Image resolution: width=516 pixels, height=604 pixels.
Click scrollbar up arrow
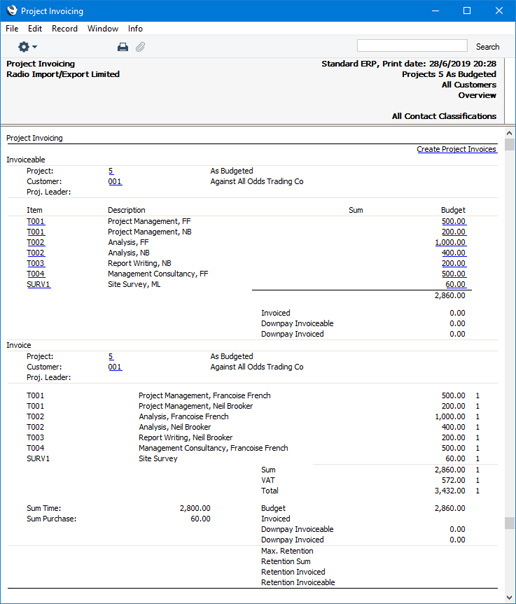click(509, 133)
